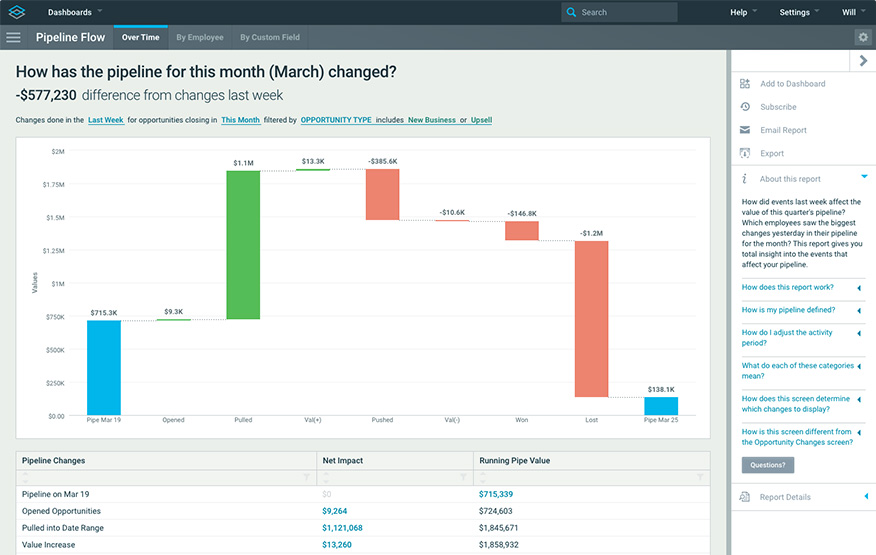Click the app logo in top-left corner
The height and width of the screenshot is (555, 876).
(x=18, y=12)
